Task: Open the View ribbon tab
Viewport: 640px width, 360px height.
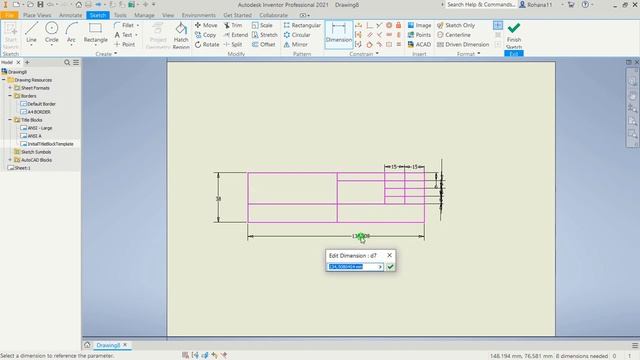Action: (x=168, y=15)
